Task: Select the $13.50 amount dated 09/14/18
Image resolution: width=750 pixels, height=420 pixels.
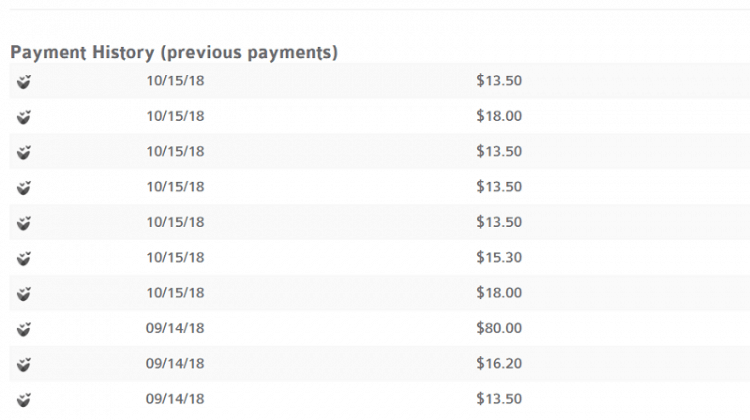Action: tap(499, 399)
